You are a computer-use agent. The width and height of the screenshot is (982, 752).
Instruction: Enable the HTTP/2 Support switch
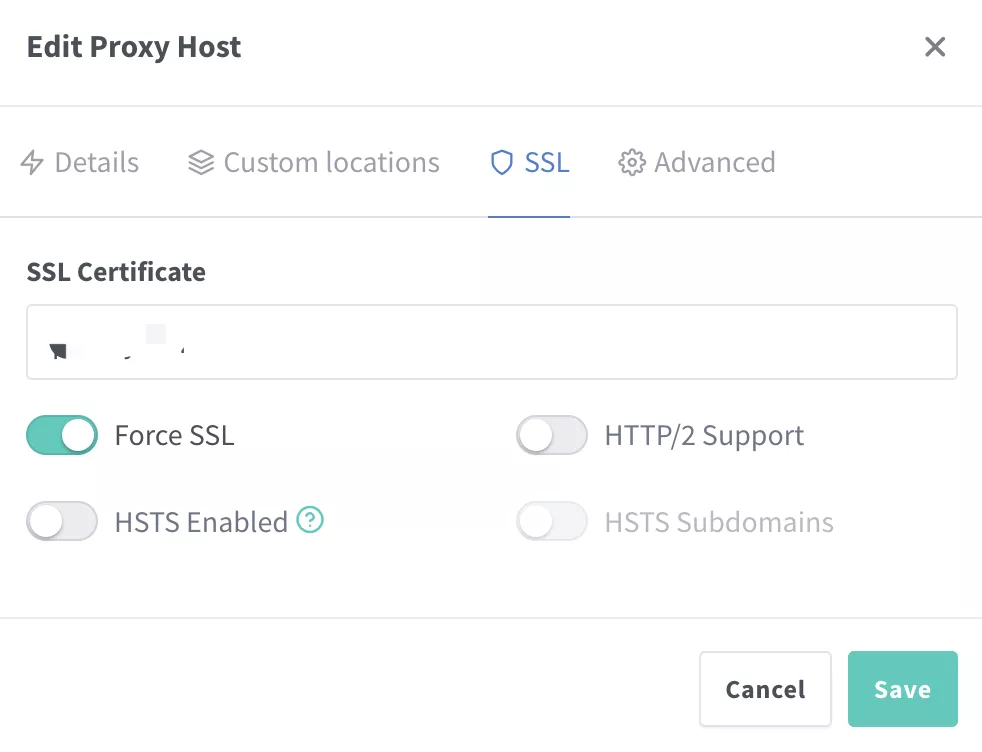[551, 436]
